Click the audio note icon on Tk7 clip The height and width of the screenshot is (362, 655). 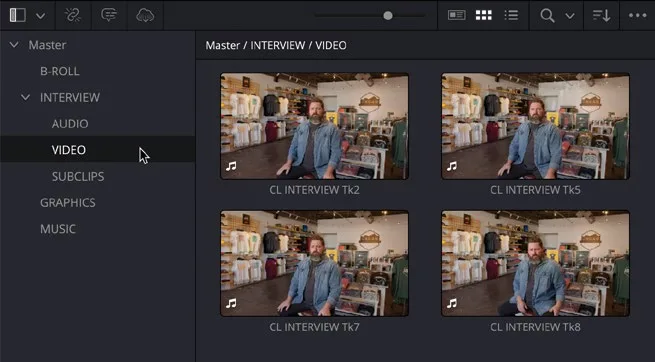231,304
